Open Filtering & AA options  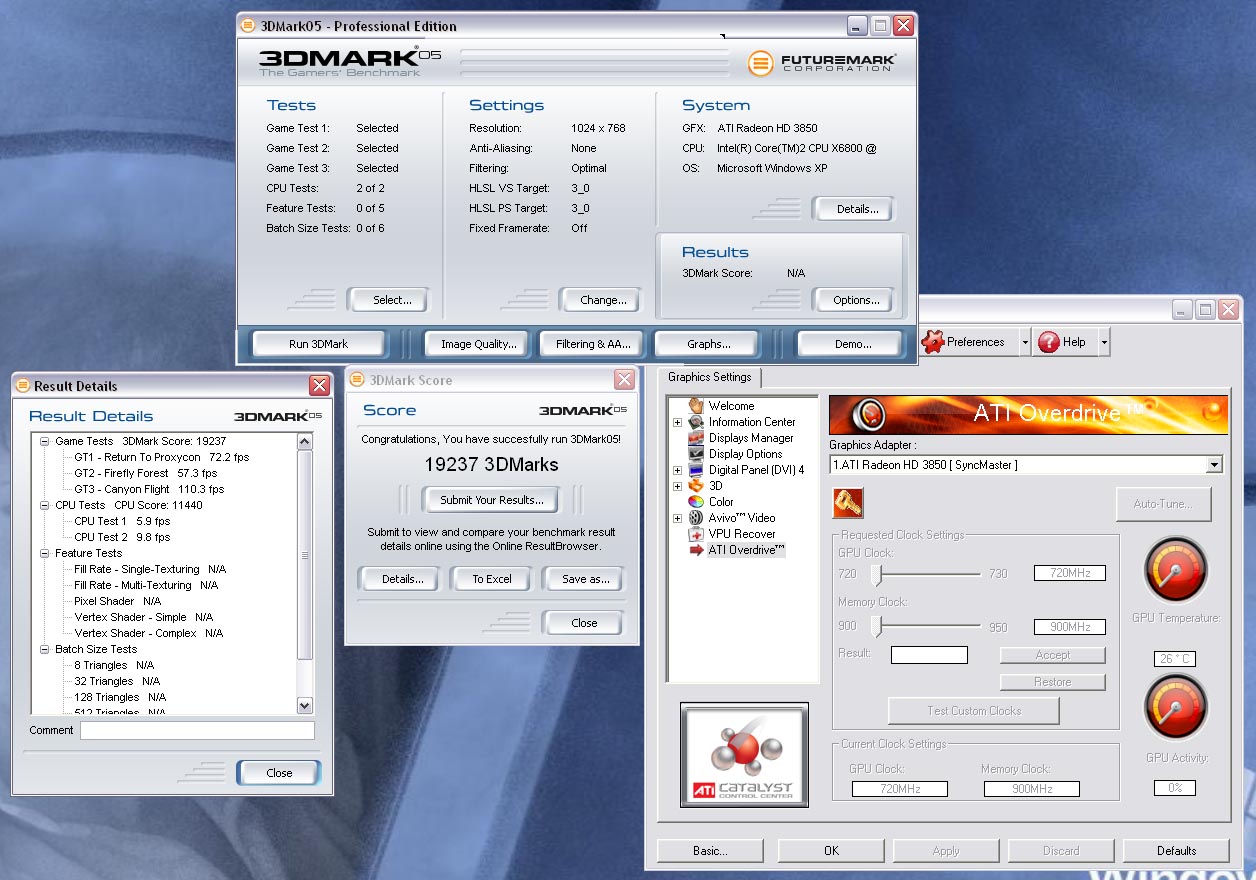click(593, 344)
